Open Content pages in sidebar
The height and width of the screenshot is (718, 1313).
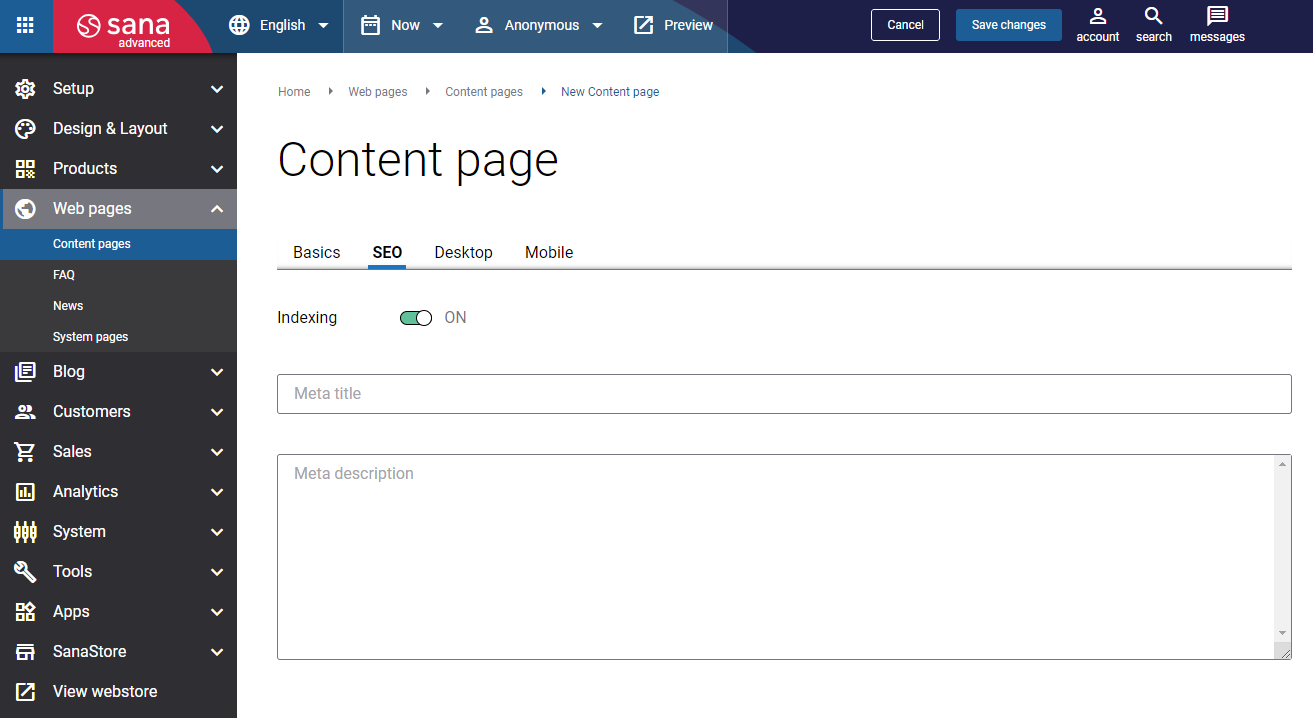119,244
